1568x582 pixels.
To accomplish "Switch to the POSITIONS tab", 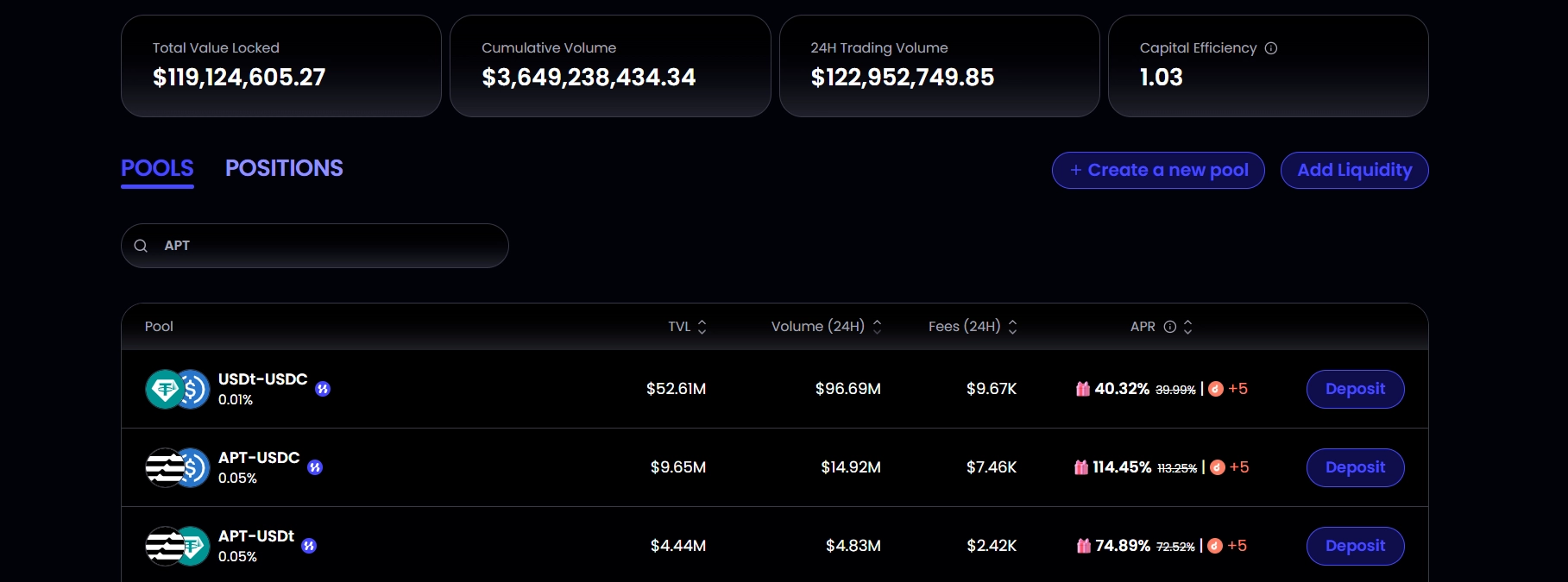I will [x=284, y=168].
